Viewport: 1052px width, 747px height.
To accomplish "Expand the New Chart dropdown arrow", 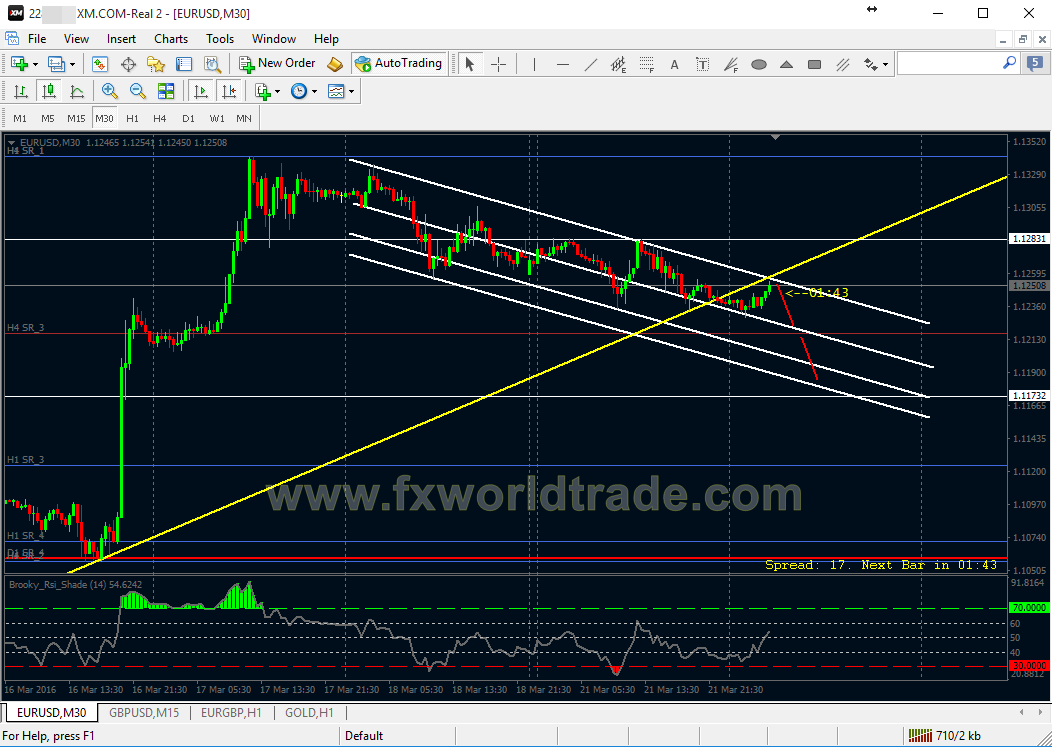I will [35, 64].
